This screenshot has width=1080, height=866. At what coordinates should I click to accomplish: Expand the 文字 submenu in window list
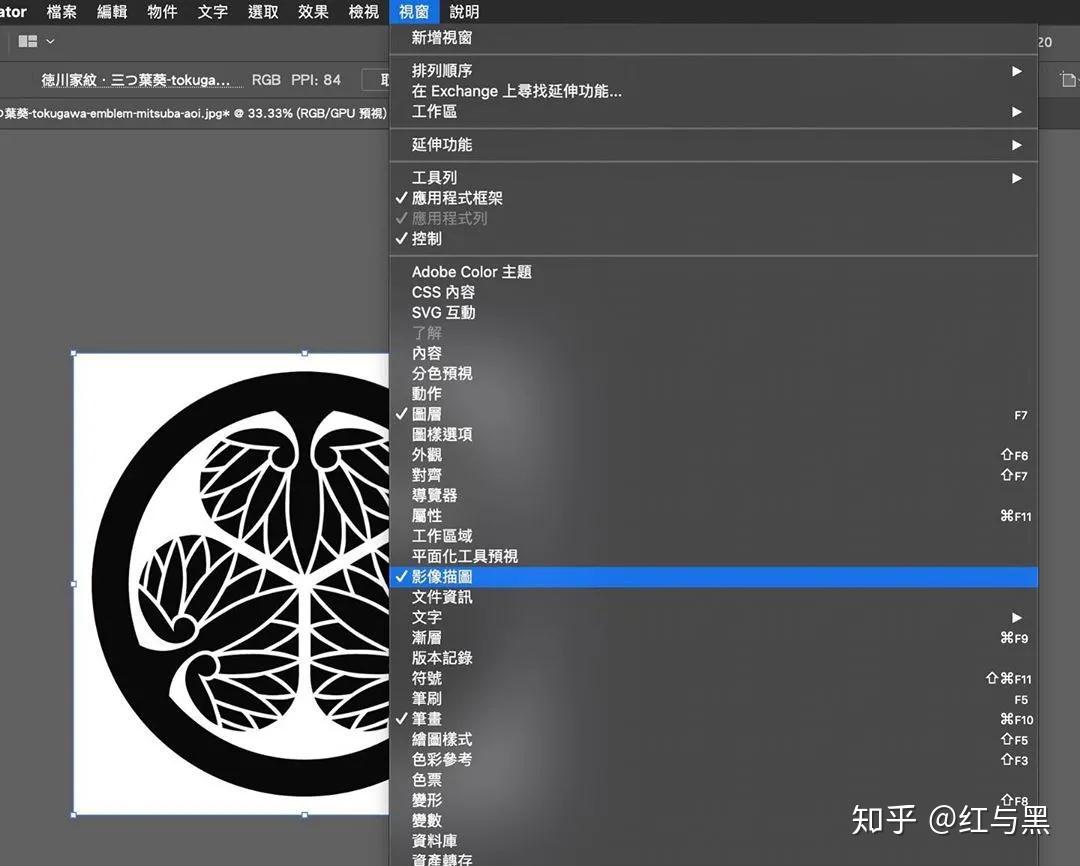point(714,617)
